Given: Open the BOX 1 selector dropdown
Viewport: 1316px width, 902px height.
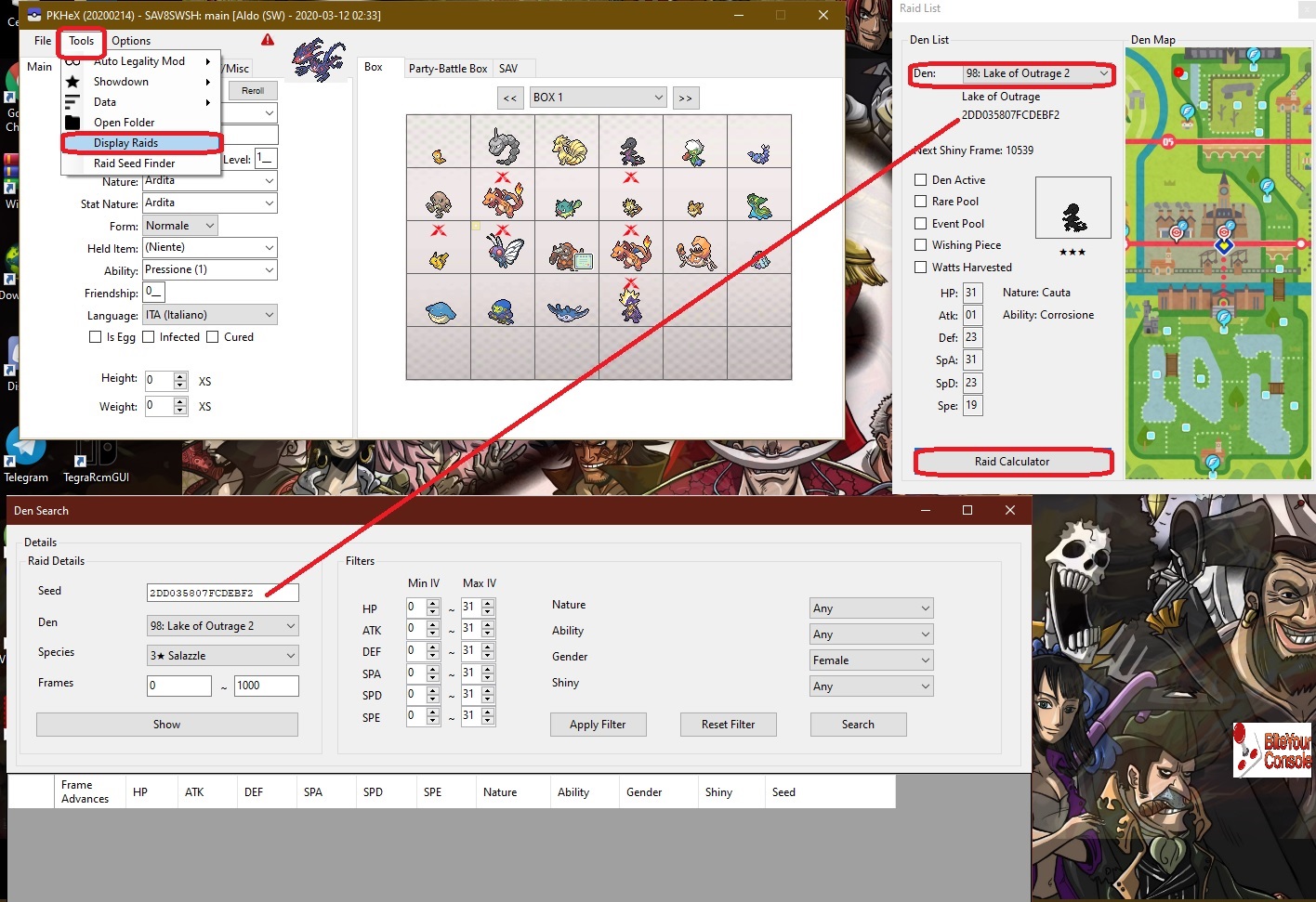Looking at the screenshot, I should 599,98.
